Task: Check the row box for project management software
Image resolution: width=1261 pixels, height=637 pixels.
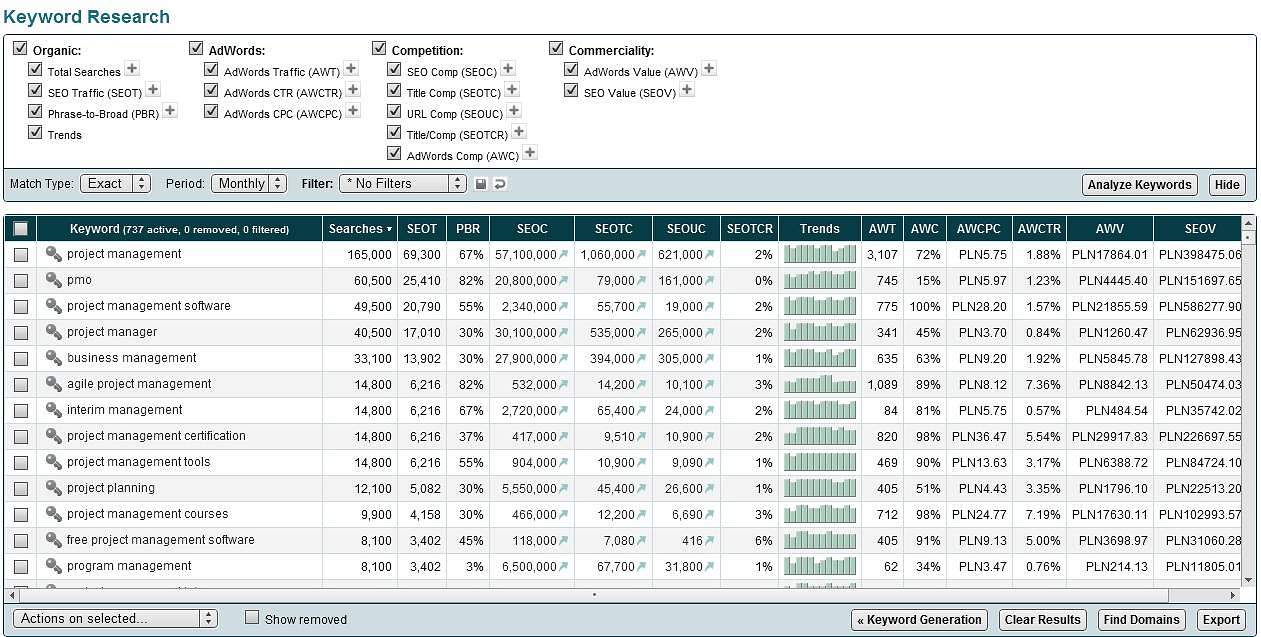Action: 21,307
